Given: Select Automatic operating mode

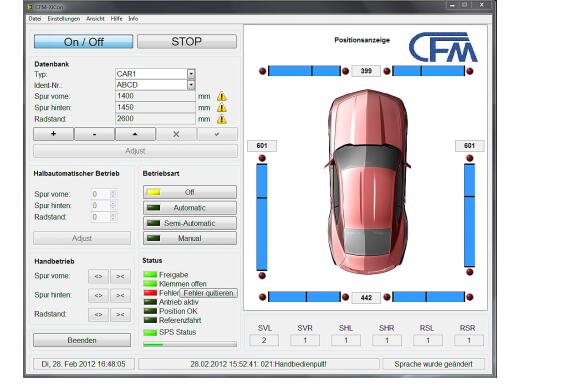Looking at the screenshot, I should click(190, 208).
